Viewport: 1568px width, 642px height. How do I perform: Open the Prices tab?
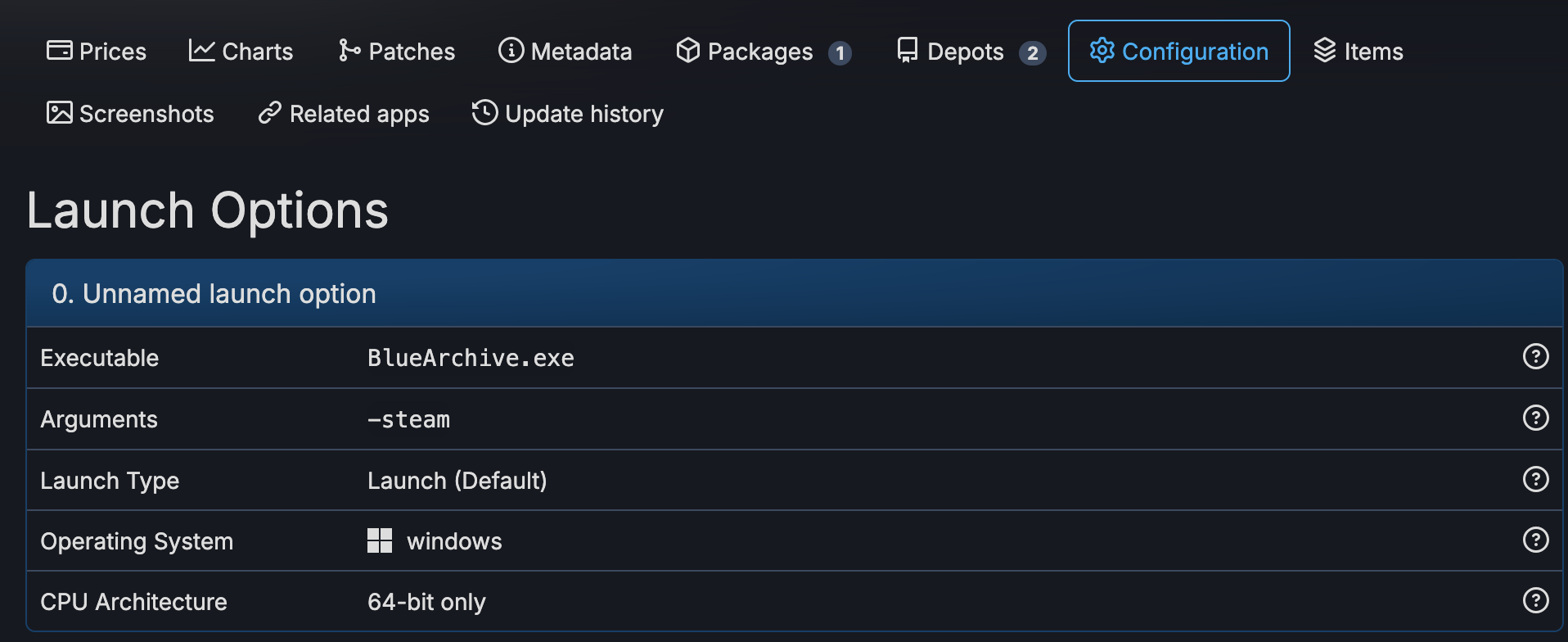click(96, 52)
